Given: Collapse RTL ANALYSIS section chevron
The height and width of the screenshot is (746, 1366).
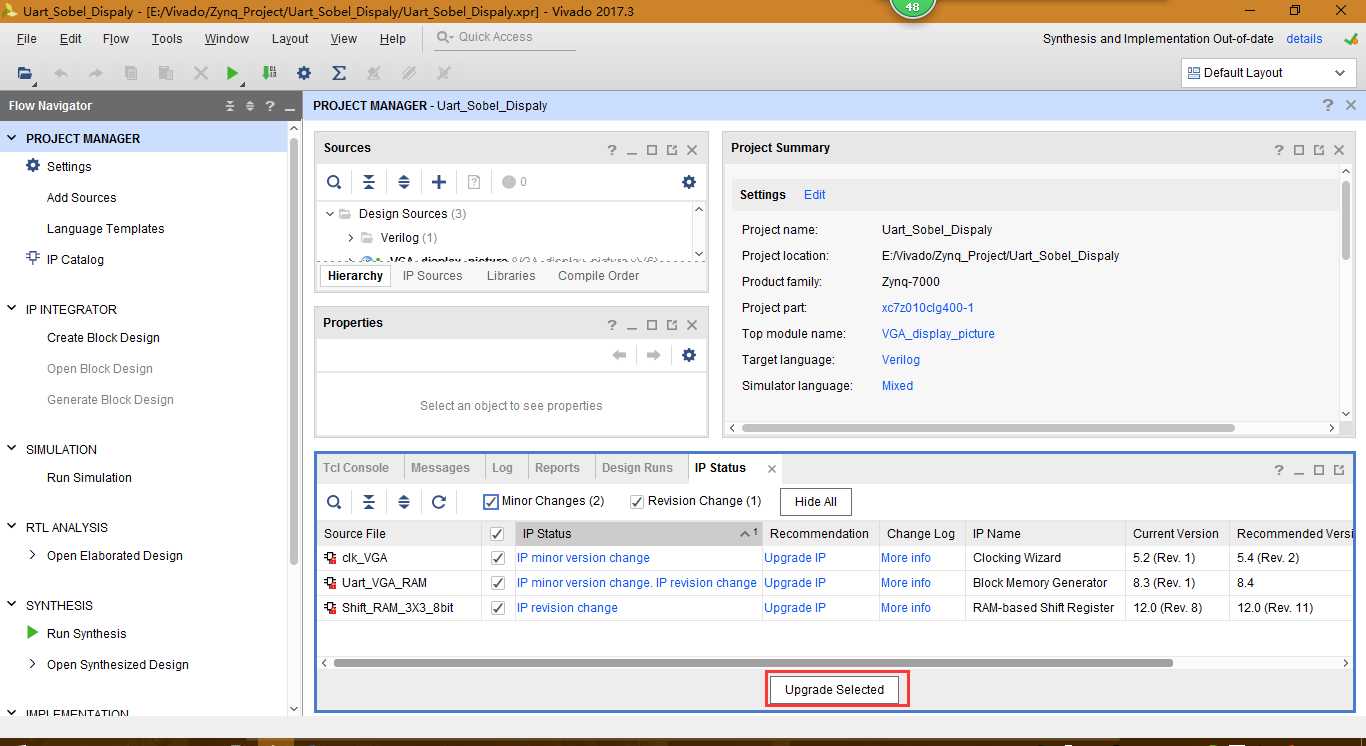Looking at the screenshot, I should (12, 528).
